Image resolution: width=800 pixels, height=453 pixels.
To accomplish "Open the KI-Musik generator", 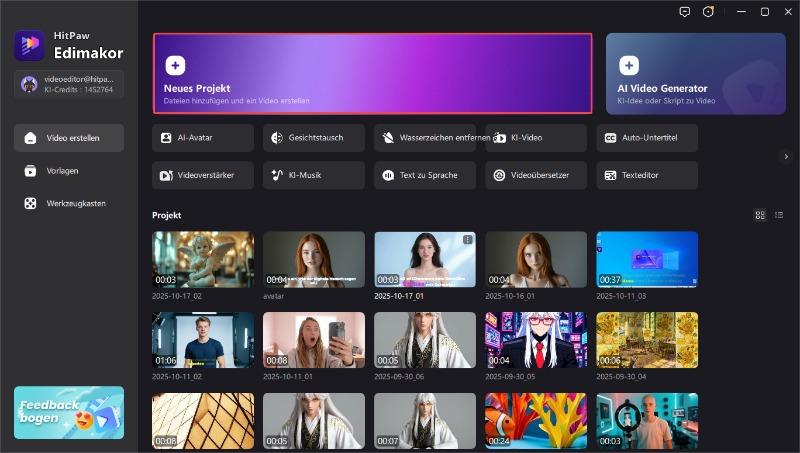I will click(x=313, y=175).
